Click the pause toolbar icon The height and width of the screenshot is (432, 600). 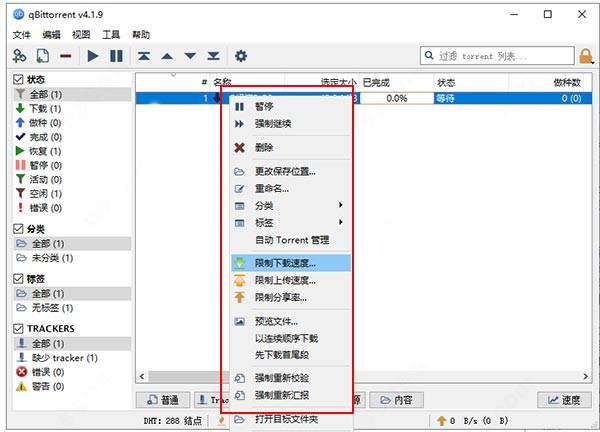(x=116, y=56)
